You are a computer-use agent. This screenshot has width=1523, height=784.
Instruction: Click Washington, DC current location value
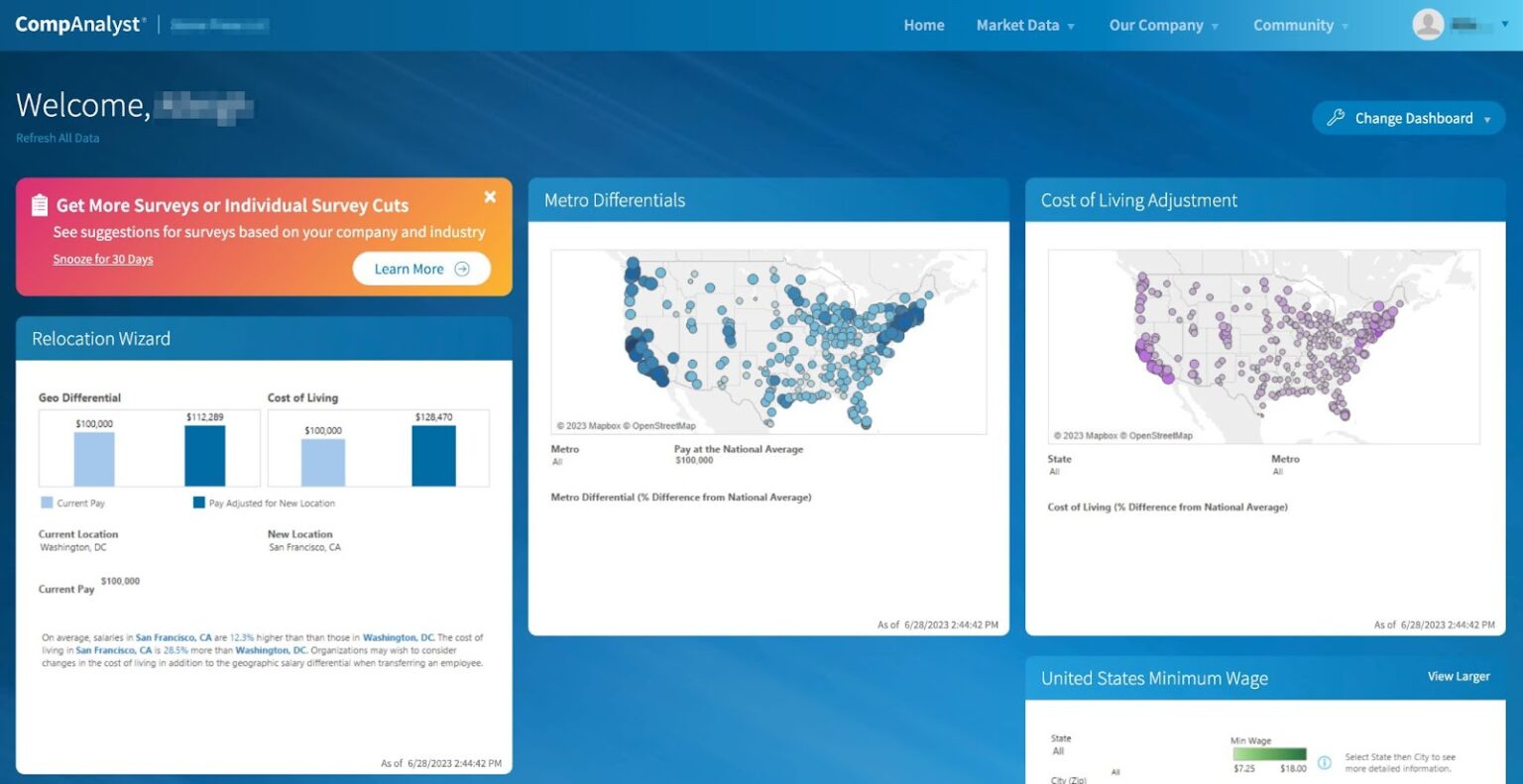click(x=73, y=547)
